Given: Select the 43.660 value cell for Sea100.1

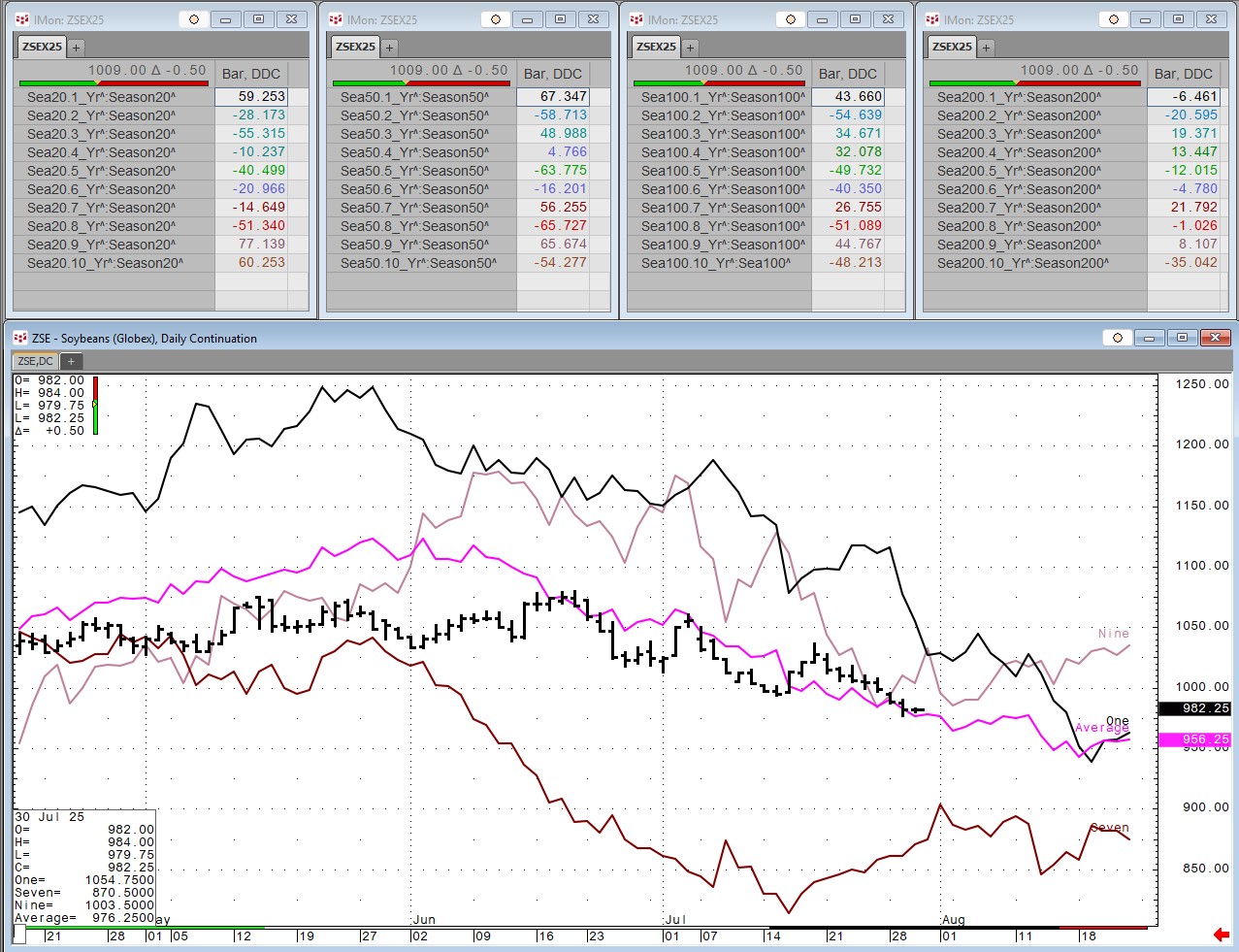Looking at the screenshot, I should point(847,97).
